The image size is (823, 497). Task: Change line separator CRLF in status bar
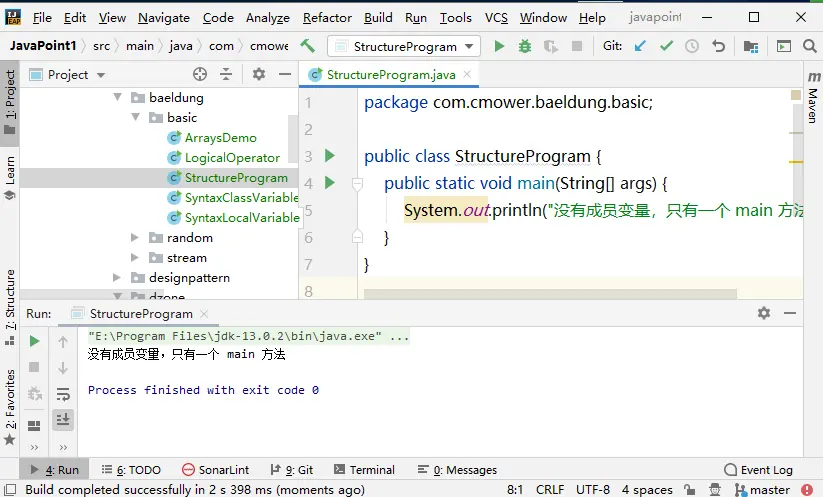coord(550,489)
